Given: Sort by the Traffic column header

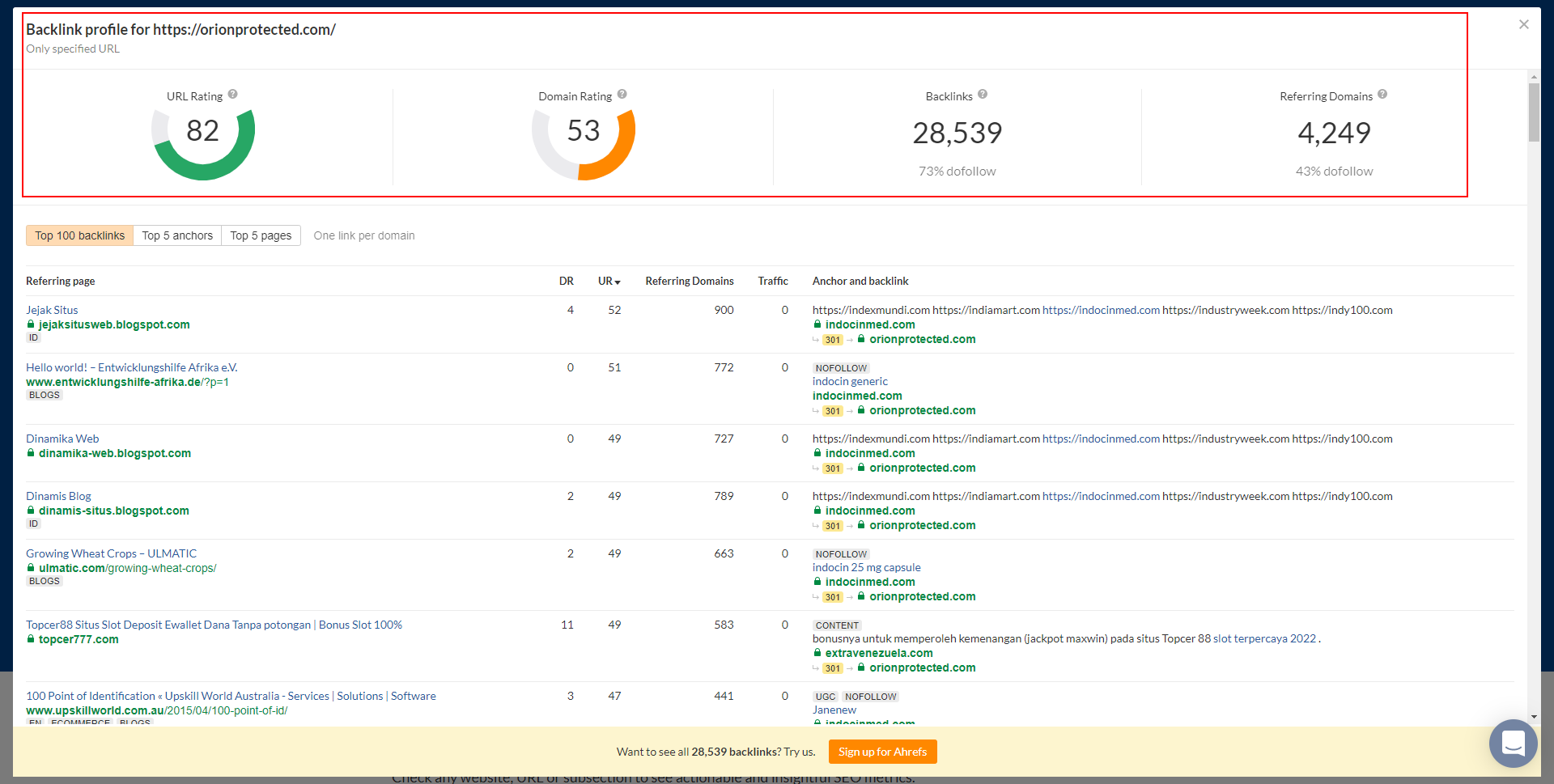Looking at the screenshot, I should tap(772, 282).
